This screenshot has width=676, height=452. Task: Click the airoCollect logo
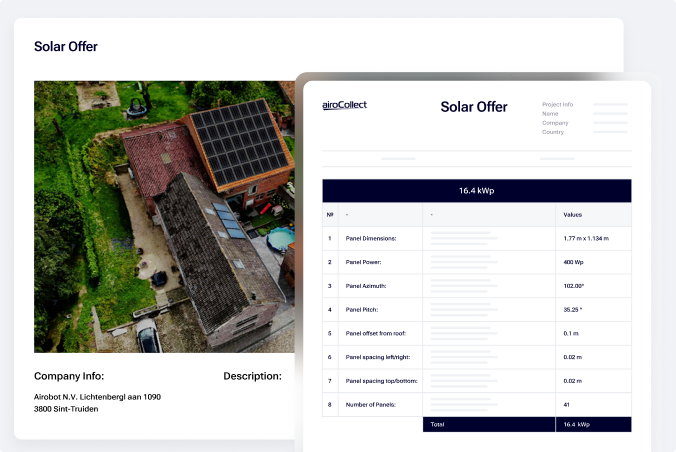[344, 105]
